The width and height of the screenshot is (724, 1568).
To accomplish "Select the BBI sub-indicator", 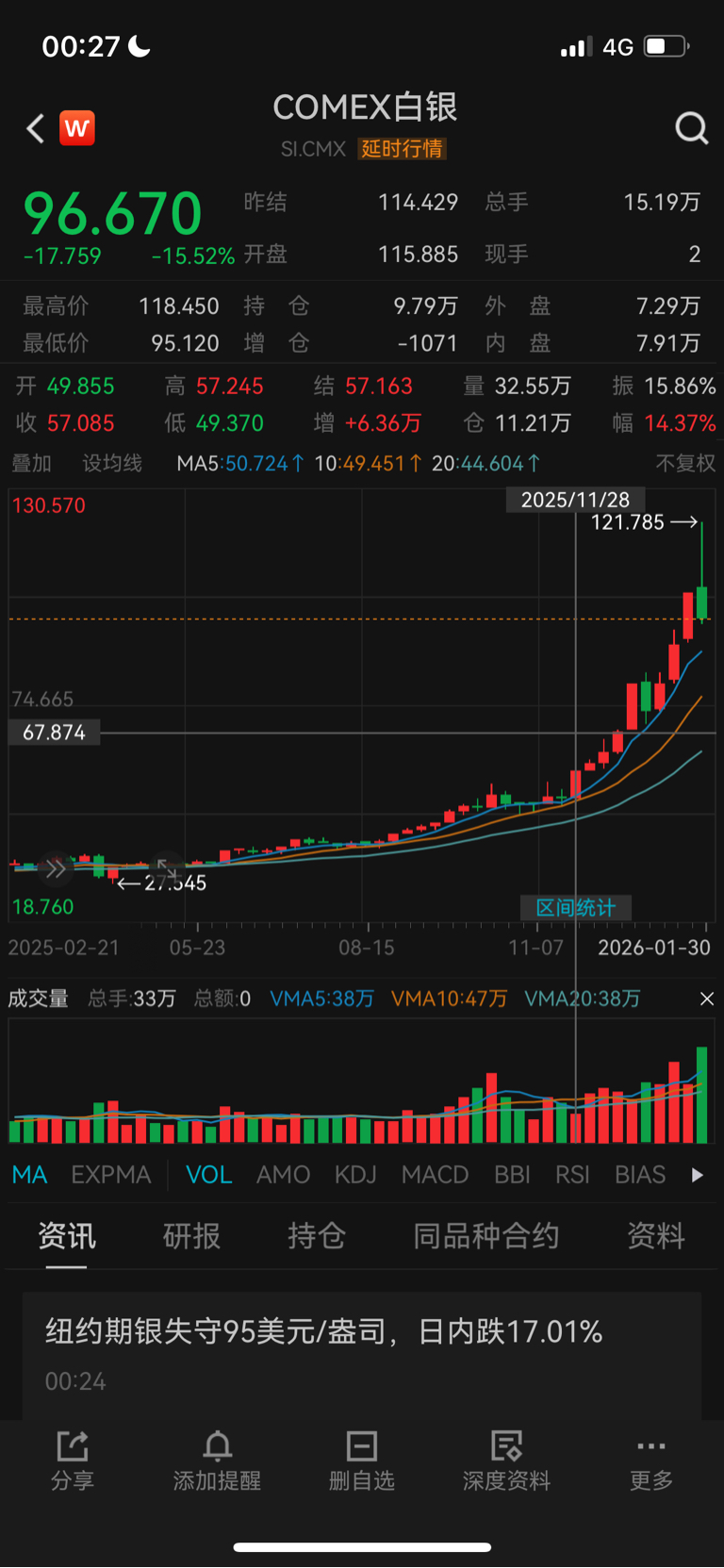I will pyautogui.click(x=512, y=1175).
